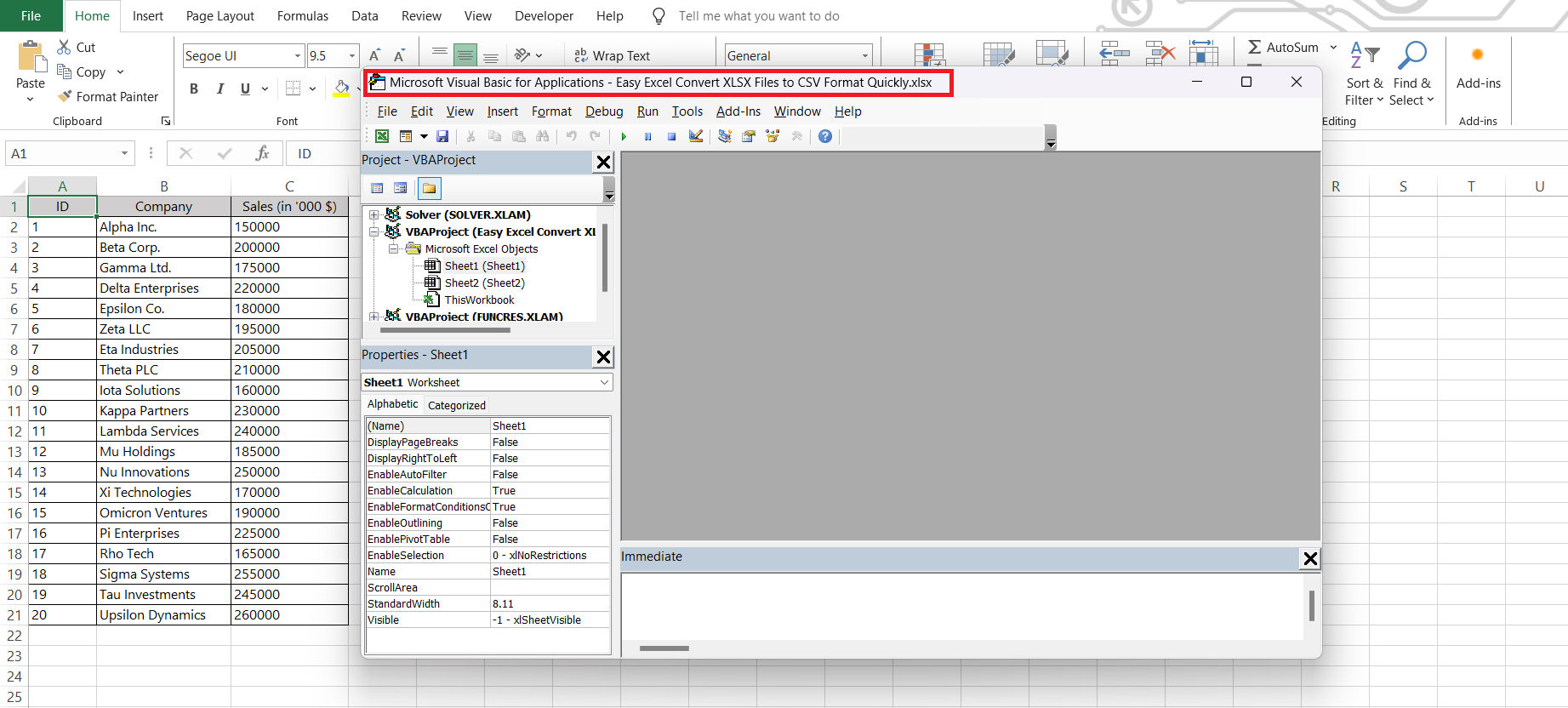Click the Fill Color bucket icon
Image resolution: width=1568 pixels, height=708 pixels.
click(x=341, y=88)
